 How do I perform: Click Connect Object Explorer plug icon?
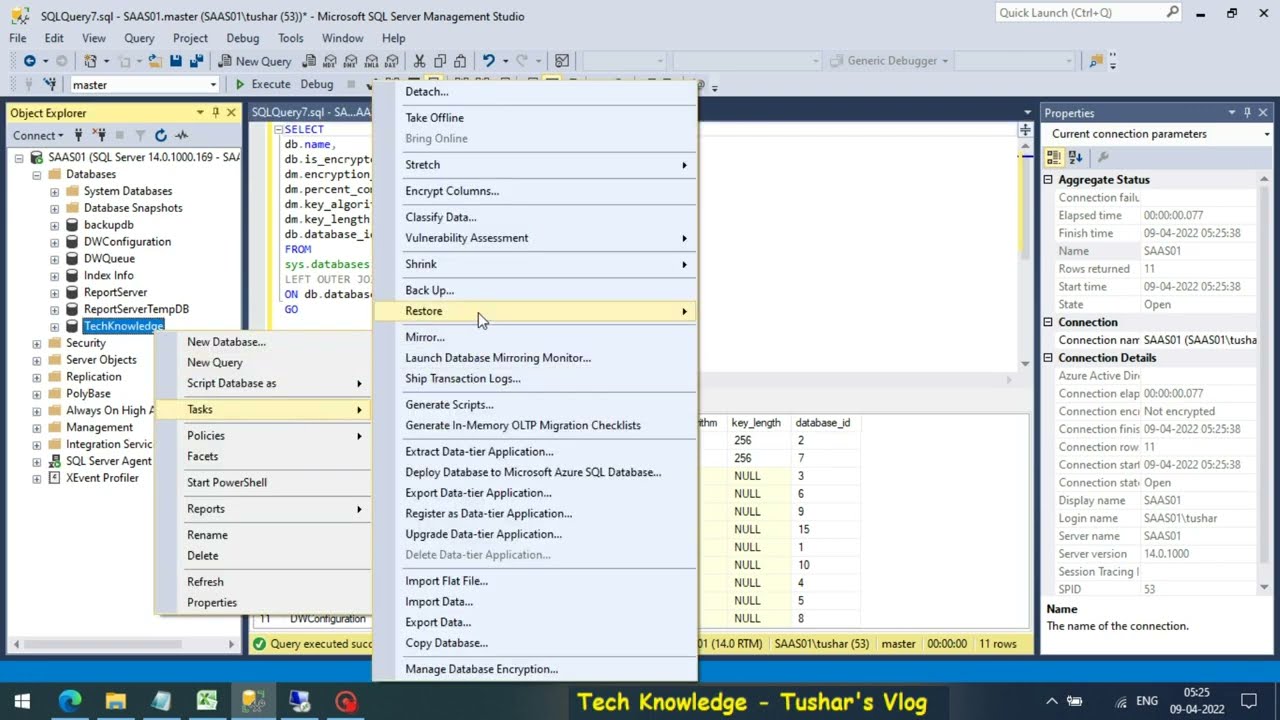(x=80, y=135)
